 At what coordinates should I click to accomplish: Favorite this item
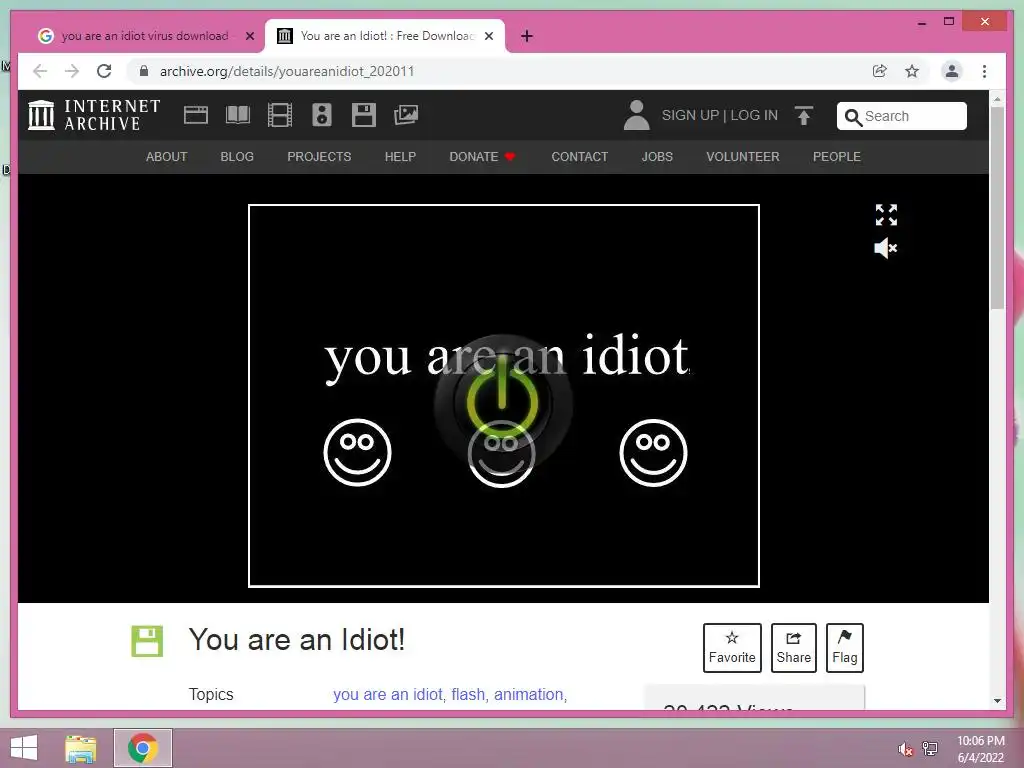(732, 648)
